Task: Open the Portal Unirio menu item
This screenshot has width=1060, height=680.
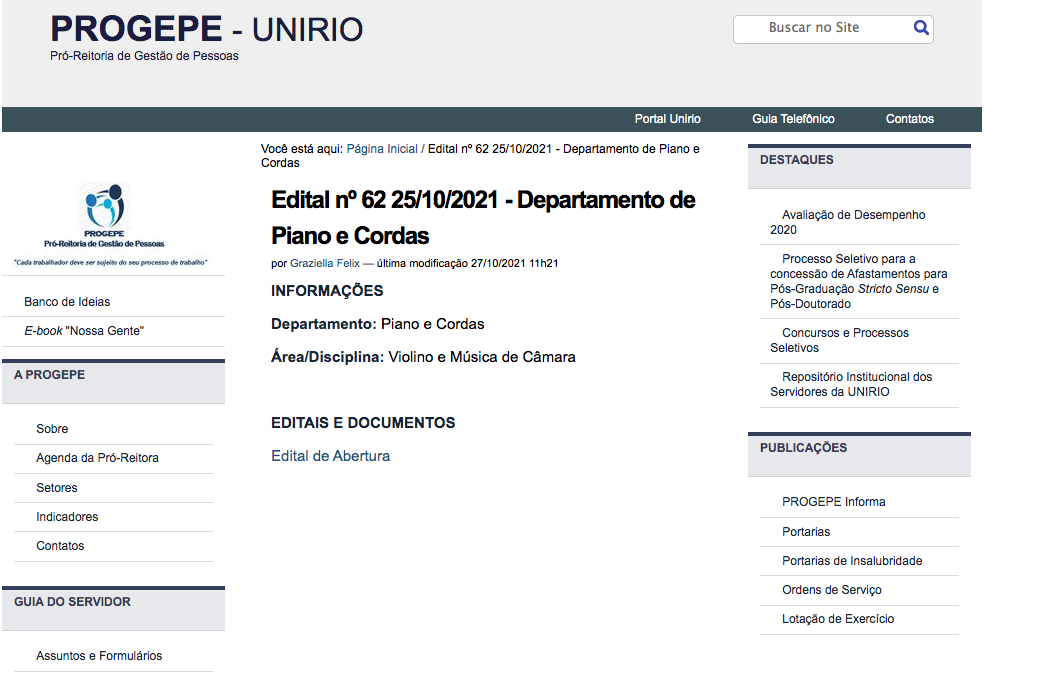Action: 667,118
